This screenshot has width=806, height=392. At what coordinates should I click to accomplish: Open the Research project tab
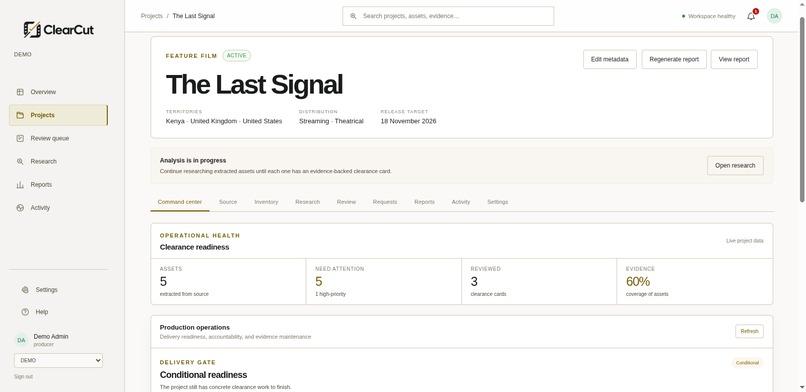(x=307, y=202)
